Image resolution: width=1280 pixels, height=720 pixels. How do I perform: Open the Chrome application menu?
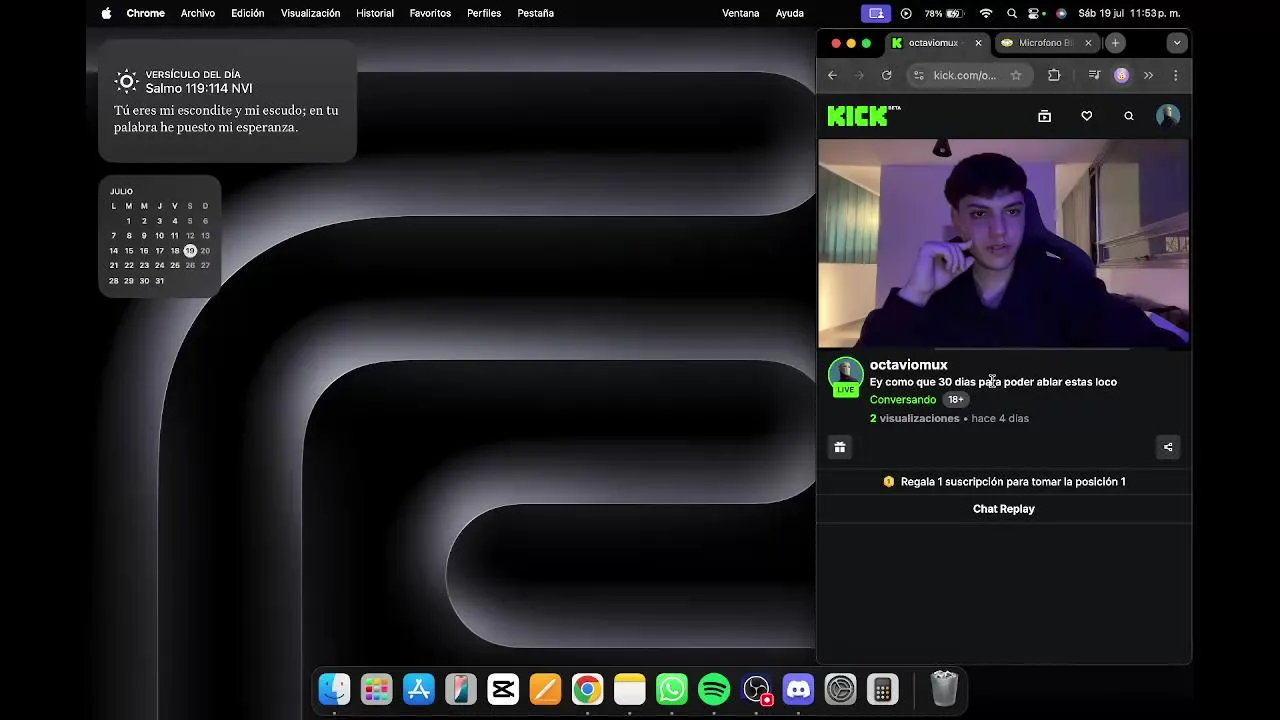point(146,13)
